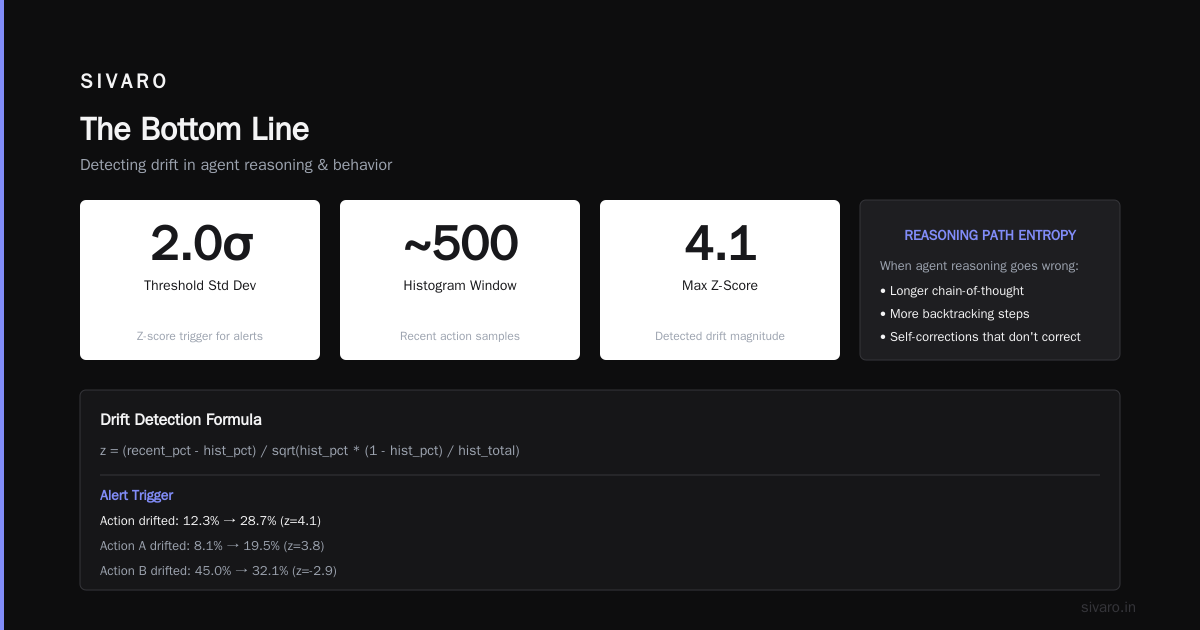
Task: Click the drift detection subtitle text
Action: (236, 165)
